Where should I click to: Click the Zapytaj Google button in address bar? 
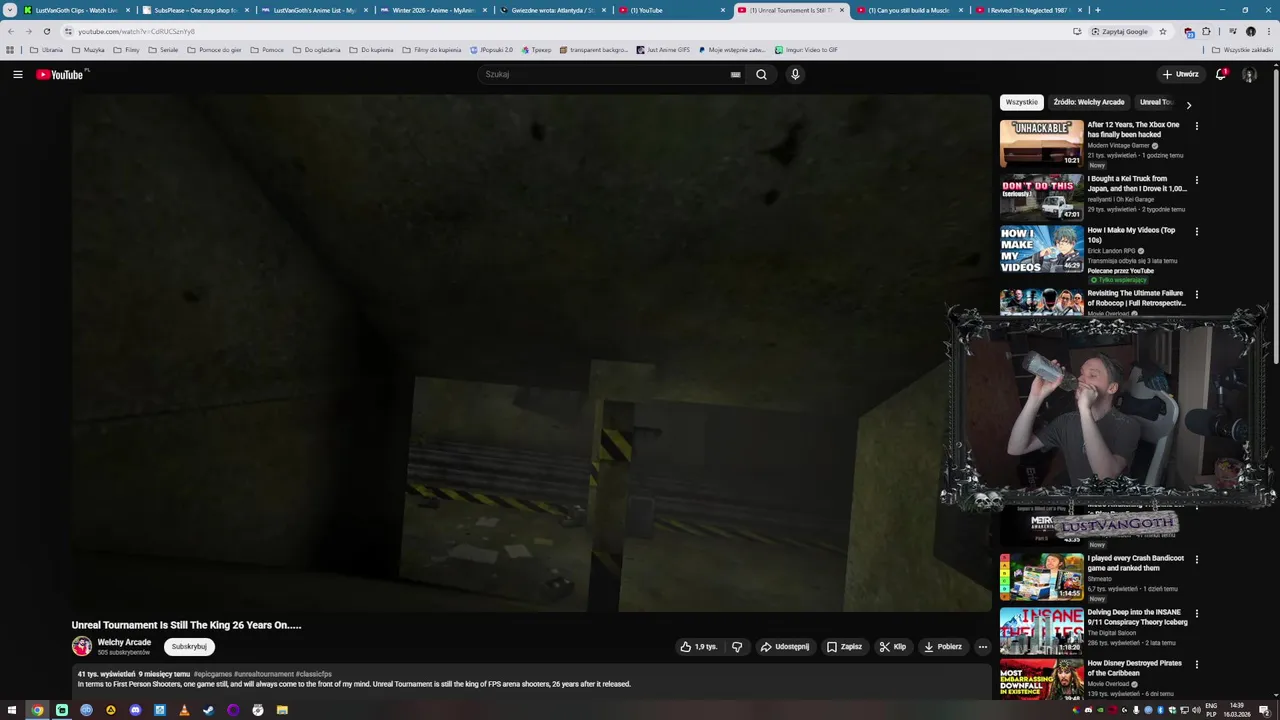click(x=1120, y=31)
